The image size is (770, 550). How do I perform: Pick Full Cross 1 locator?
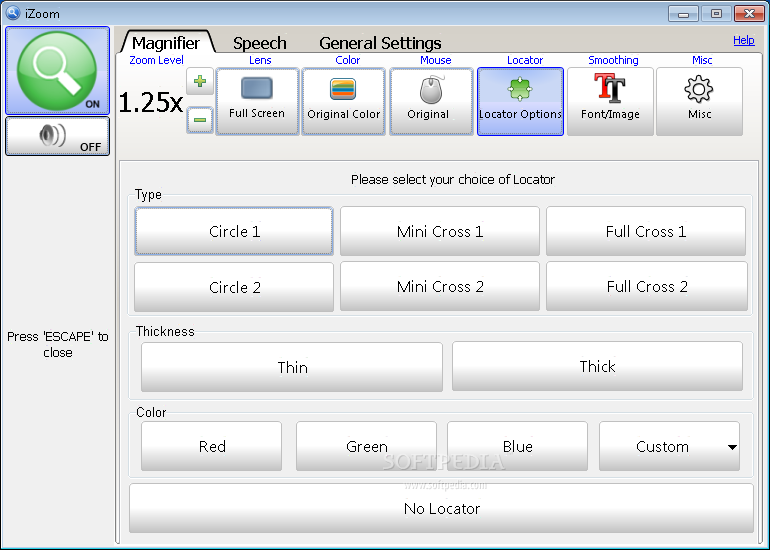coord(646,231)
